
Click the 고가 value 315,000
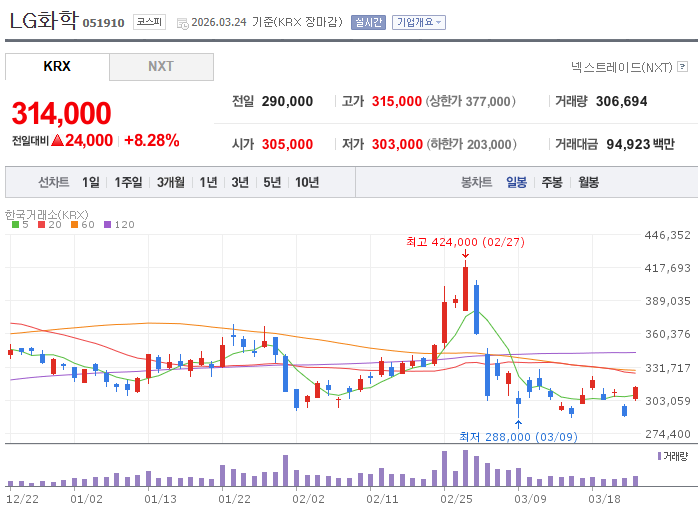click(x=397, y=102)
